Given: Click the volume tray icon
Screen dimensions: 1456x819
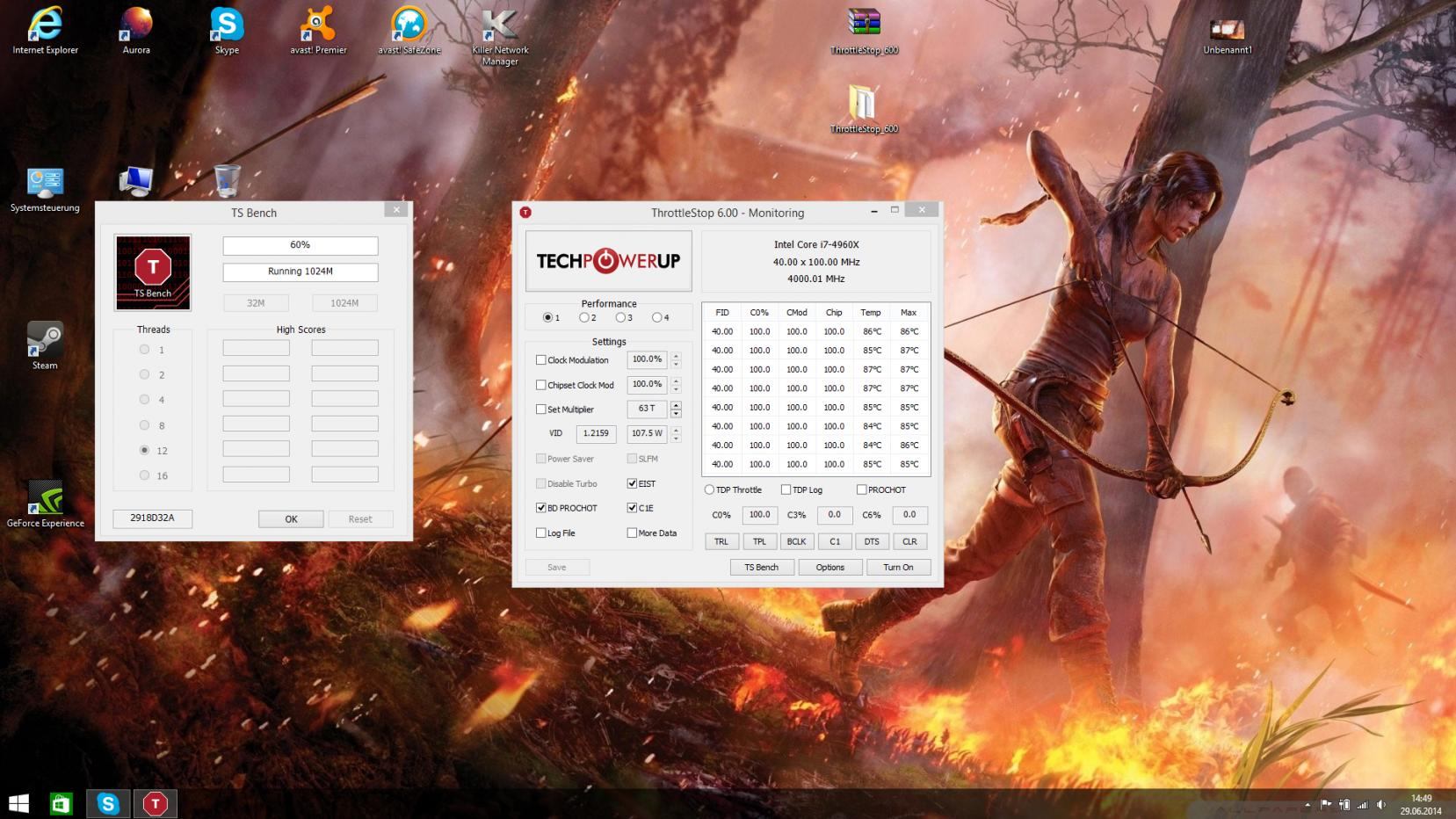Looking at the screenshot, I should (x=1381, y=804).
